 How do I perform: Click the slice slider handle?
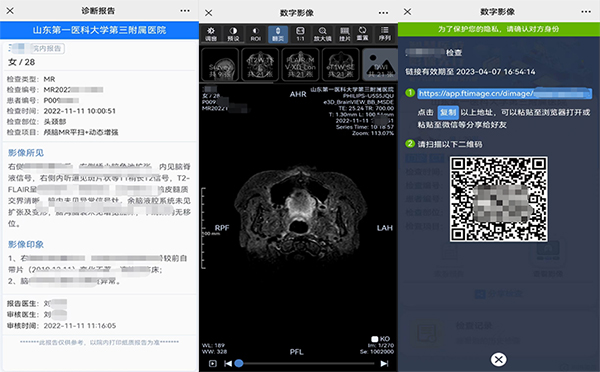[239, 363]
